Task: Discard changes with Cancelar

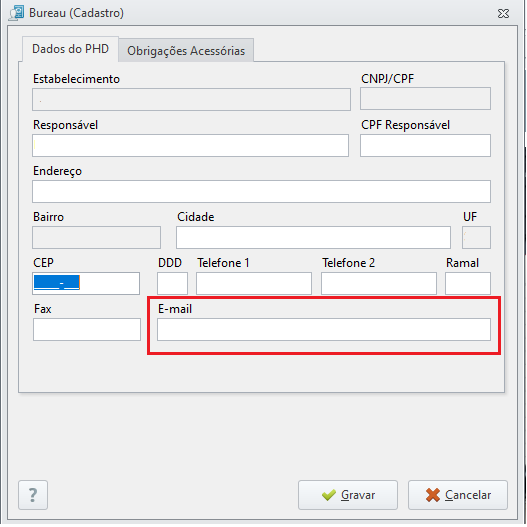Action: tap(458, 495)
